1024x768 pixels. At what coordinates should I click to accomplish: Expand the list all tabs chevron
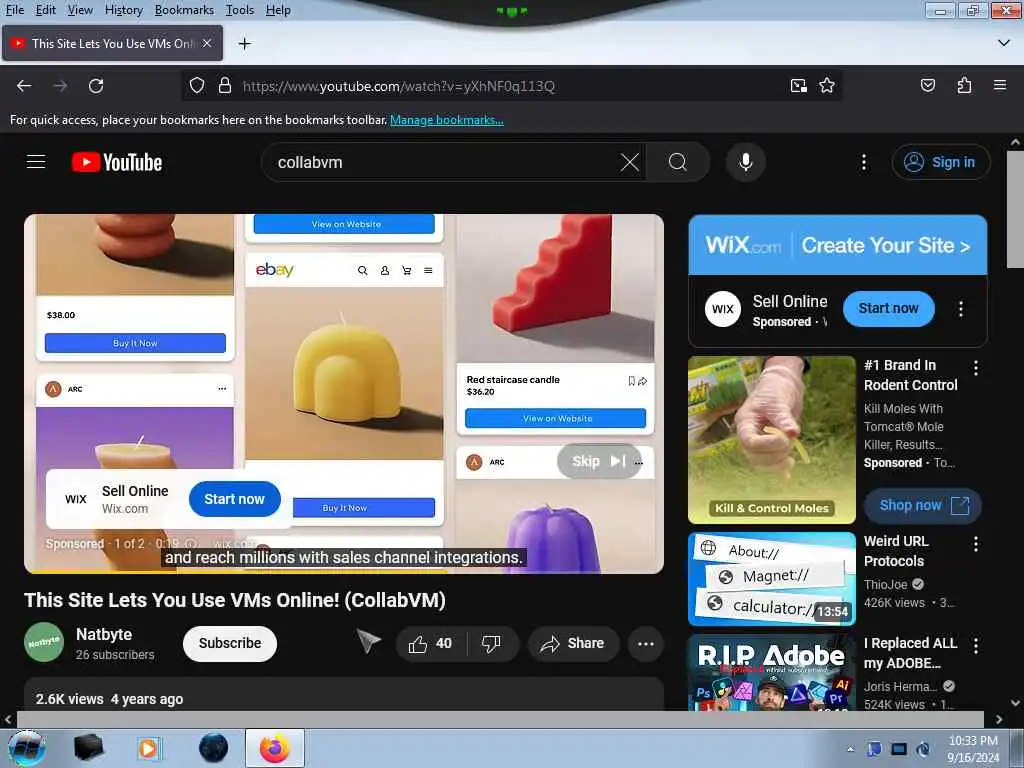pos(1004,43)
